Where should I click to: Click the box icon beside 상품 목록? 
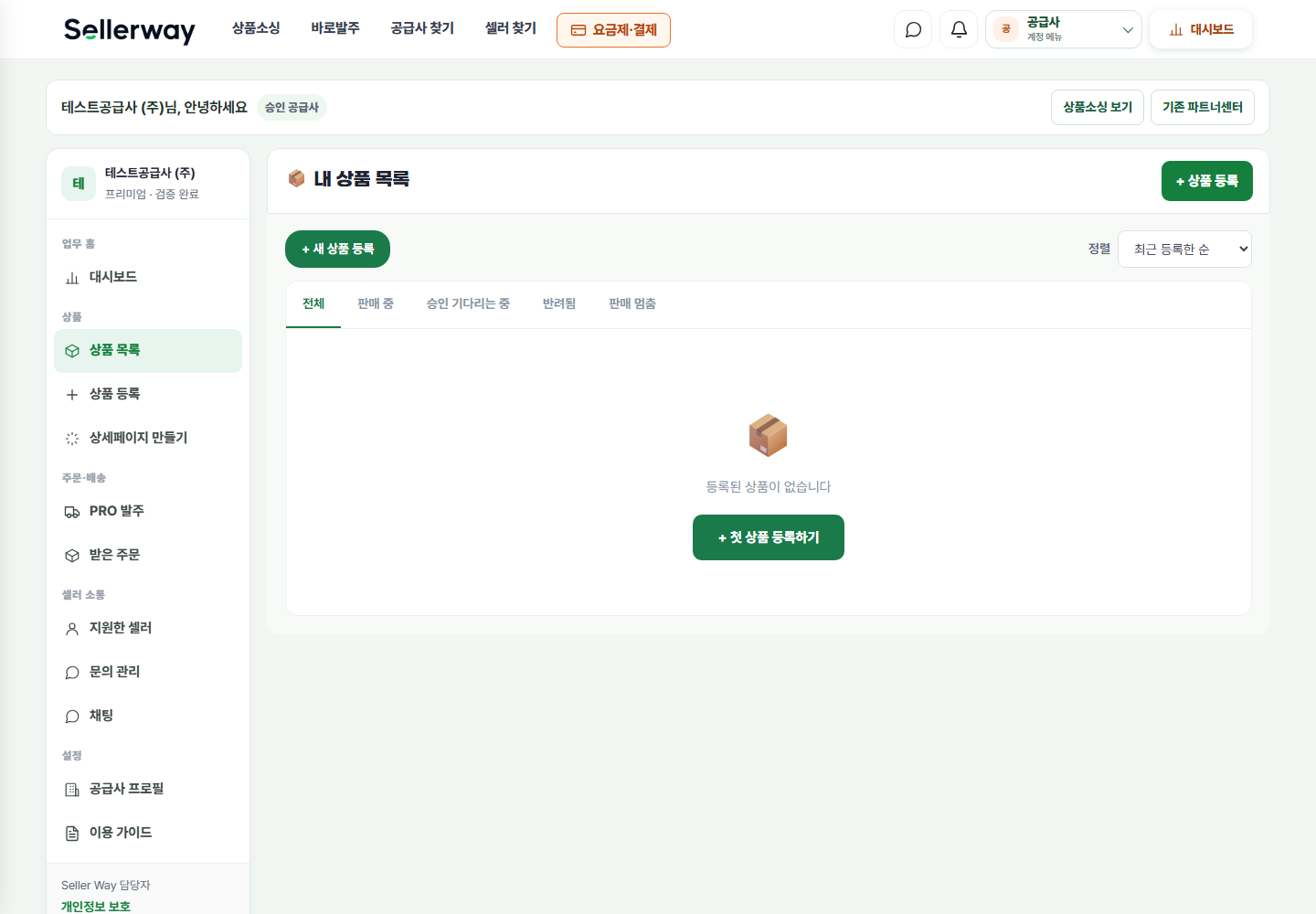tap(72, 351)
